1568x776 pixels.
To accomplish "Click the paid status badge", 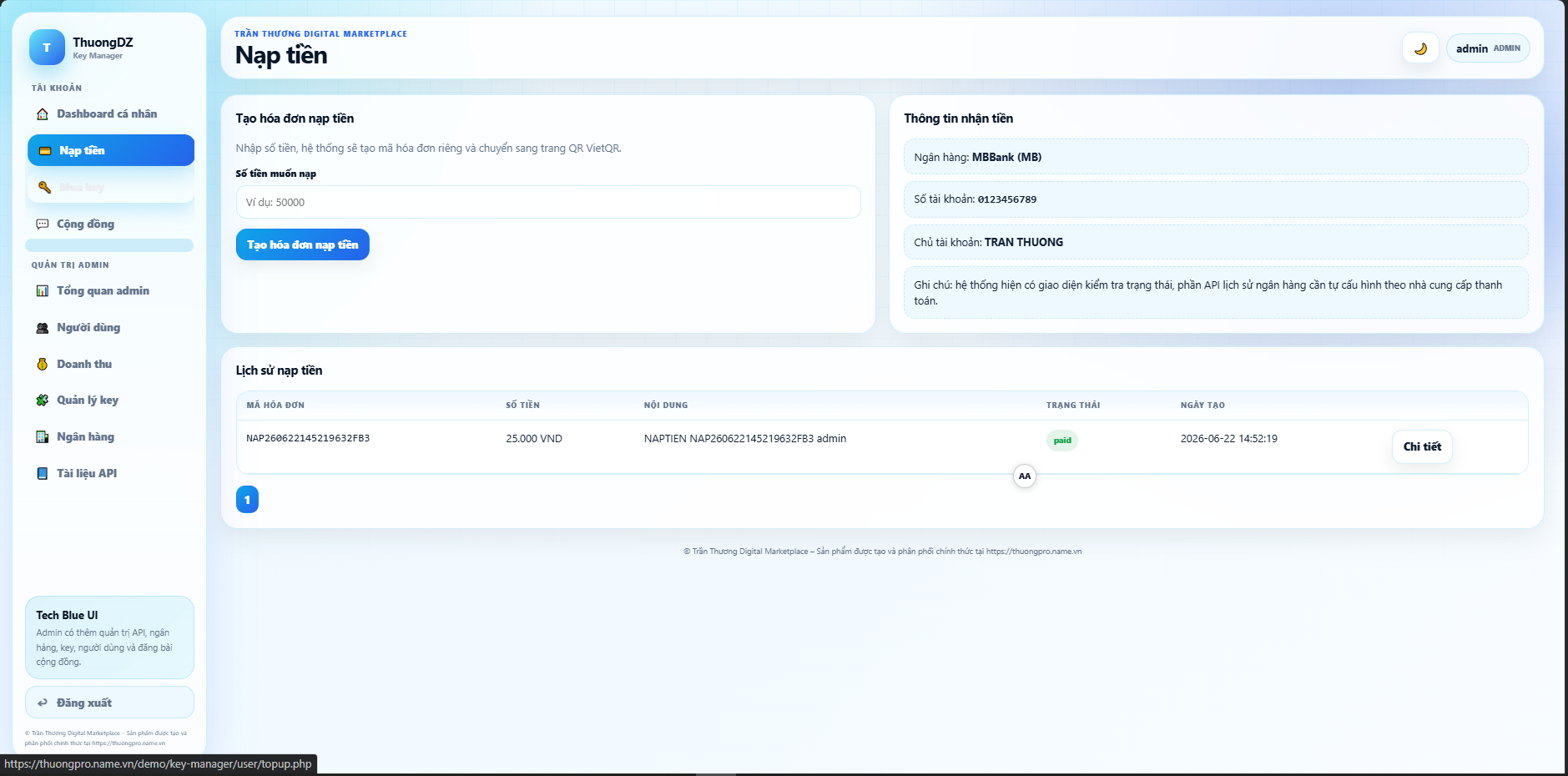I will tap(1062, 441).
